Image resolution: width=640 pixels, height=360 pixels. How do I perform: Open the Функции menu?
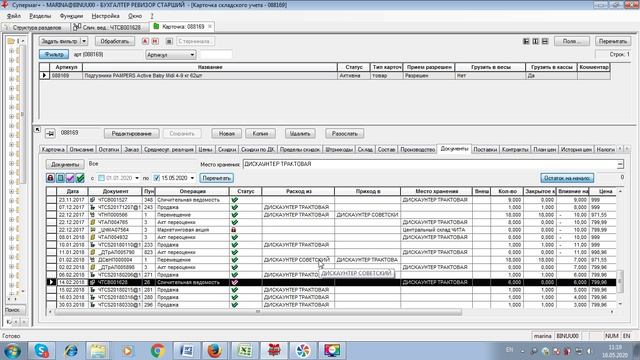(71, 16)
